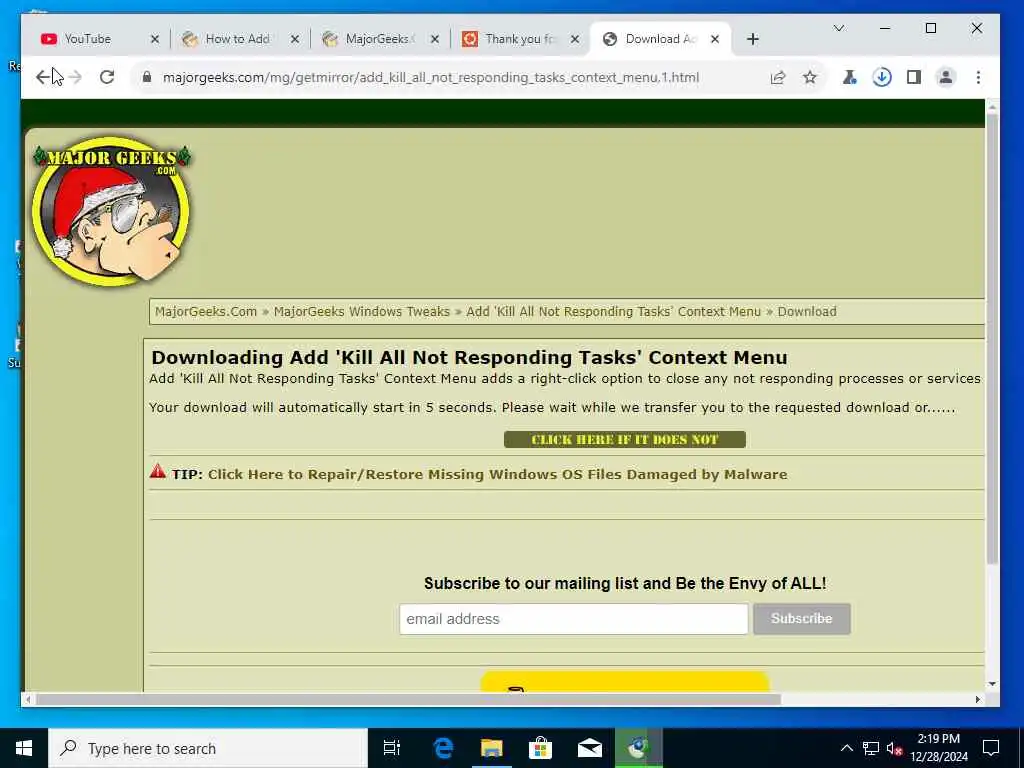1024x768 pixels.
Task: Click the vertical scrollbar thumb
Action: (x=992, y=338)
